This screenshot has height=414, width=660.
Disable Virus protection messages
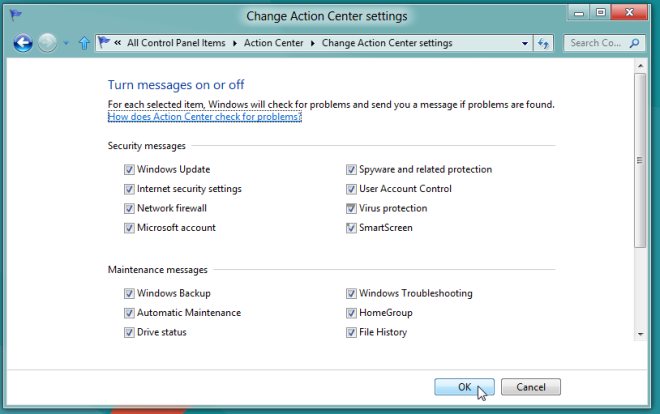[351, 208]
